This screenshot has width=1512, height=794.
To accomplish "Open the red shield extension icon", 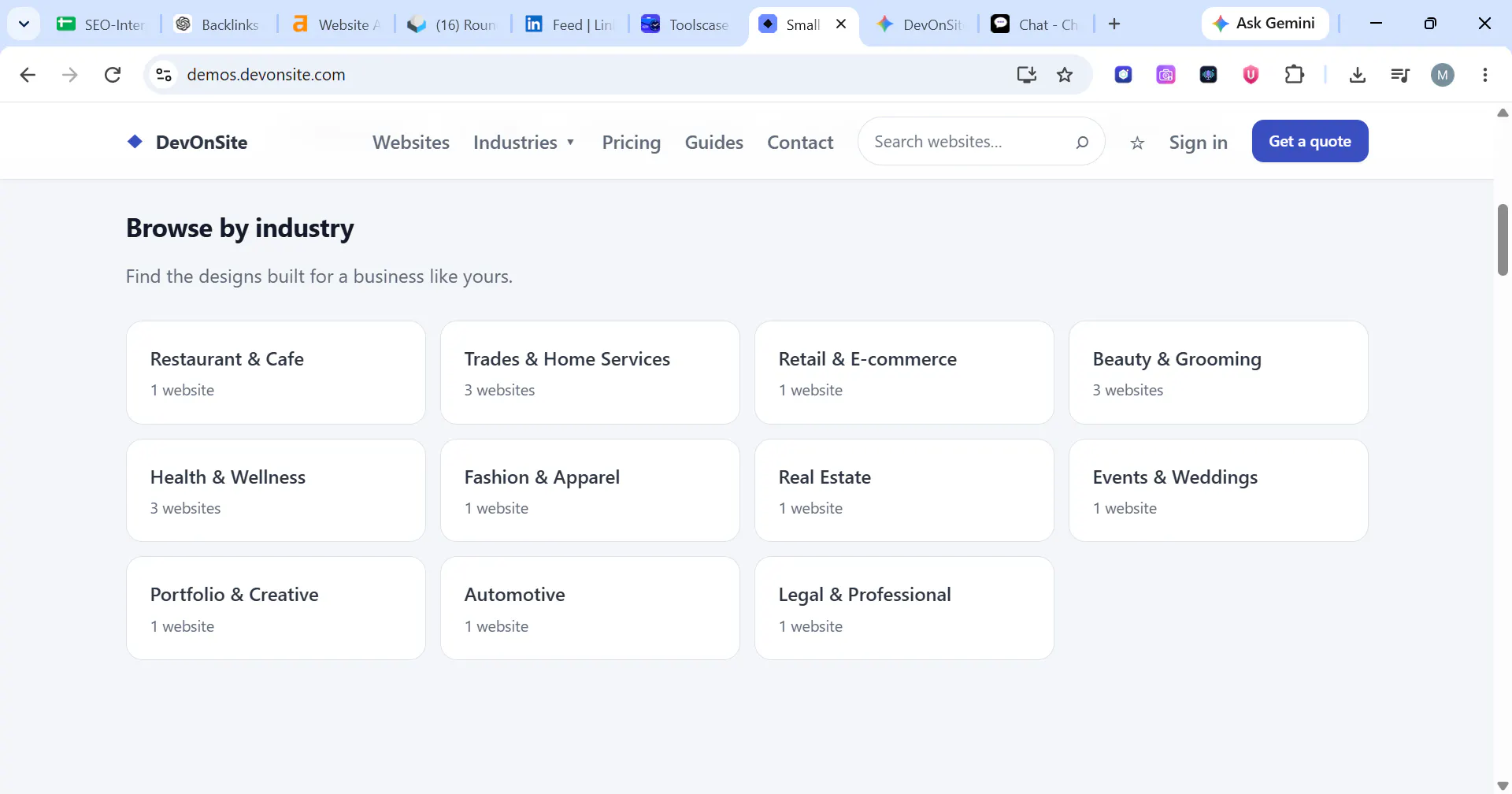I will click(x=1251, y=75).
